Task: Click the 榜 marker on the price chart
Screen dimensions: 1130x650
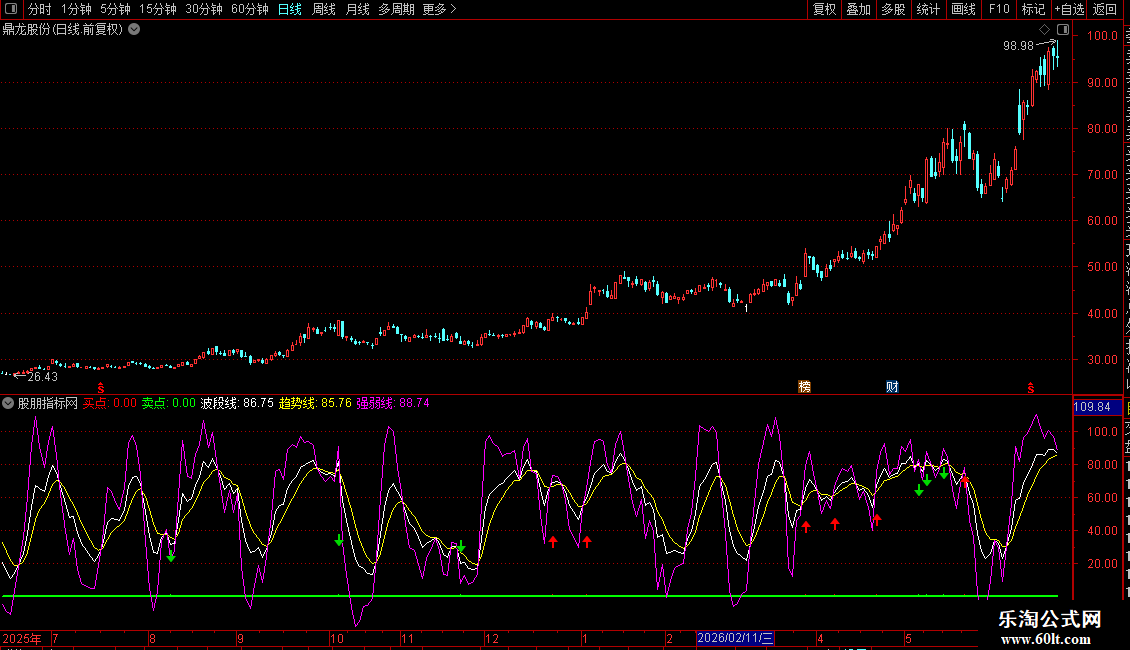Action: pos(804,387)
